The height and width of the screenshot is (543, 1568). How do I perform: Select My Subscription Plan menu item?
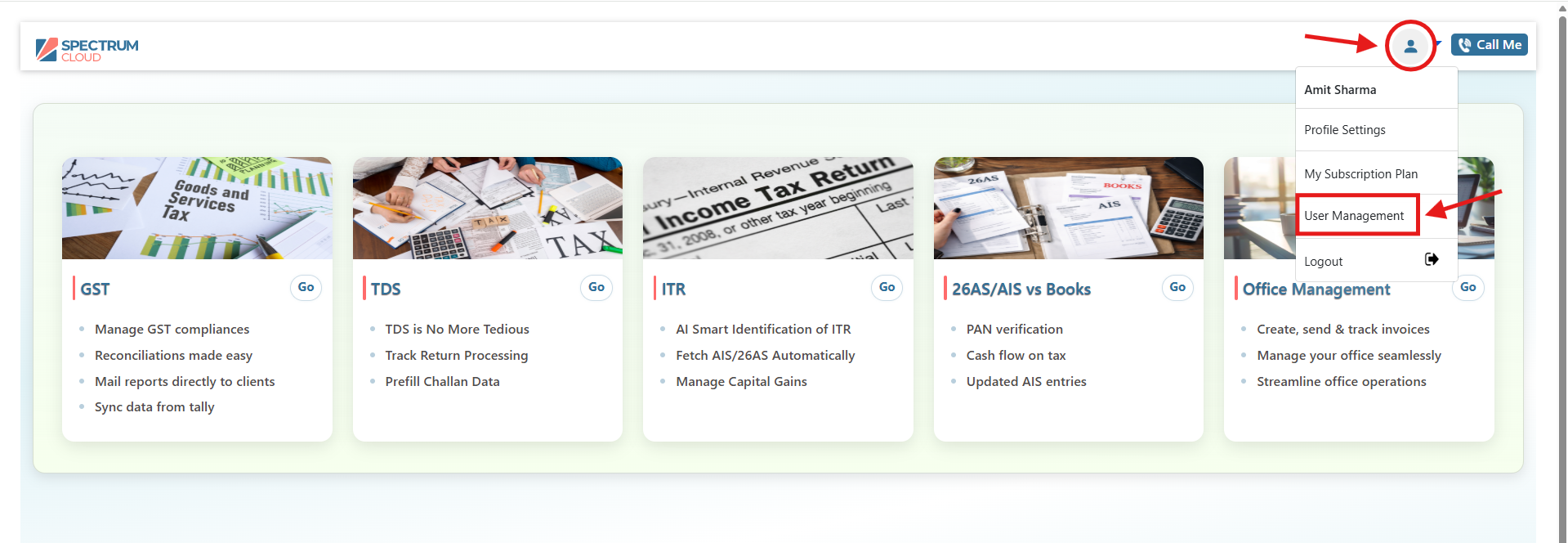click(1360, 174)
